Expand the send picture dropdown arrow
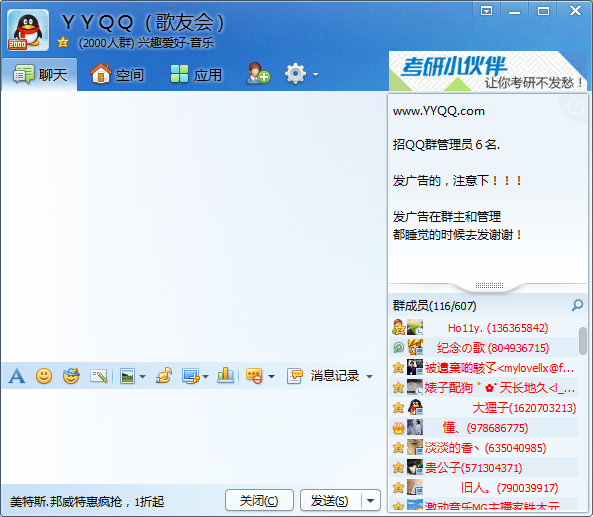Viewport: 593px width, 517px height. [143, 376]
